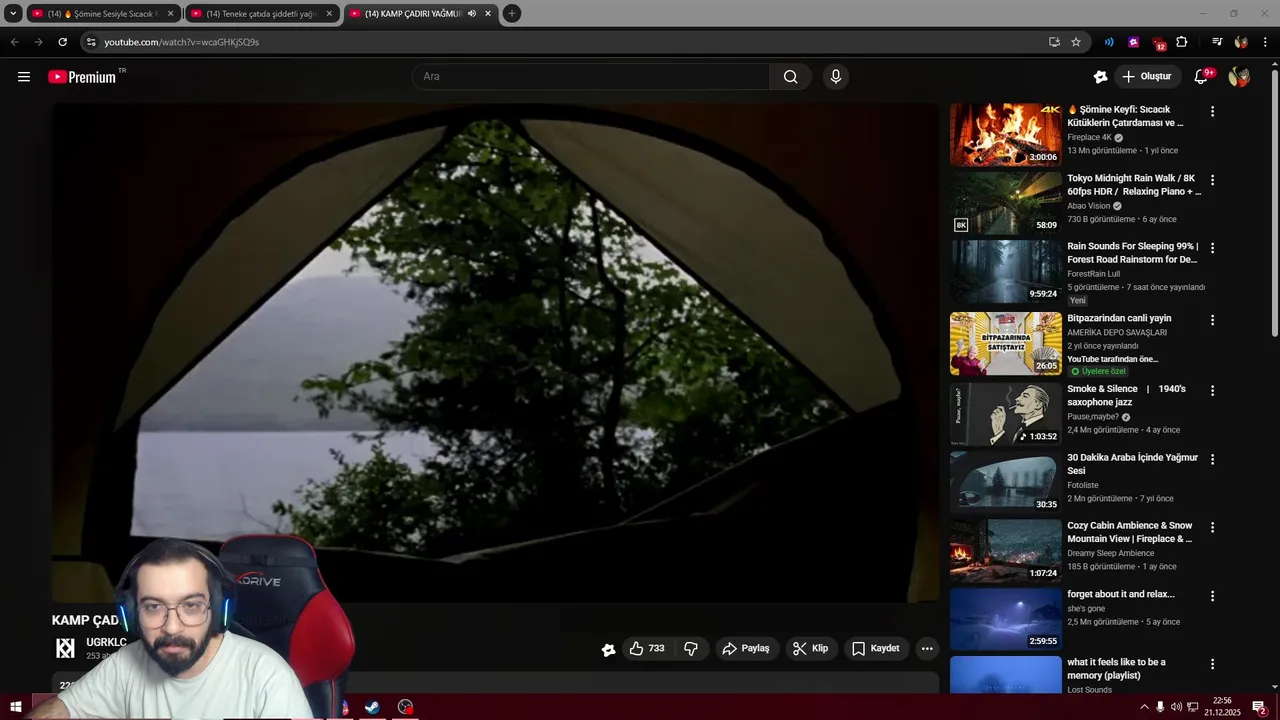The image size is (1280, 720).
Task: Open the YouTube account avatar menu
Action: click(x=1239, y=77)
